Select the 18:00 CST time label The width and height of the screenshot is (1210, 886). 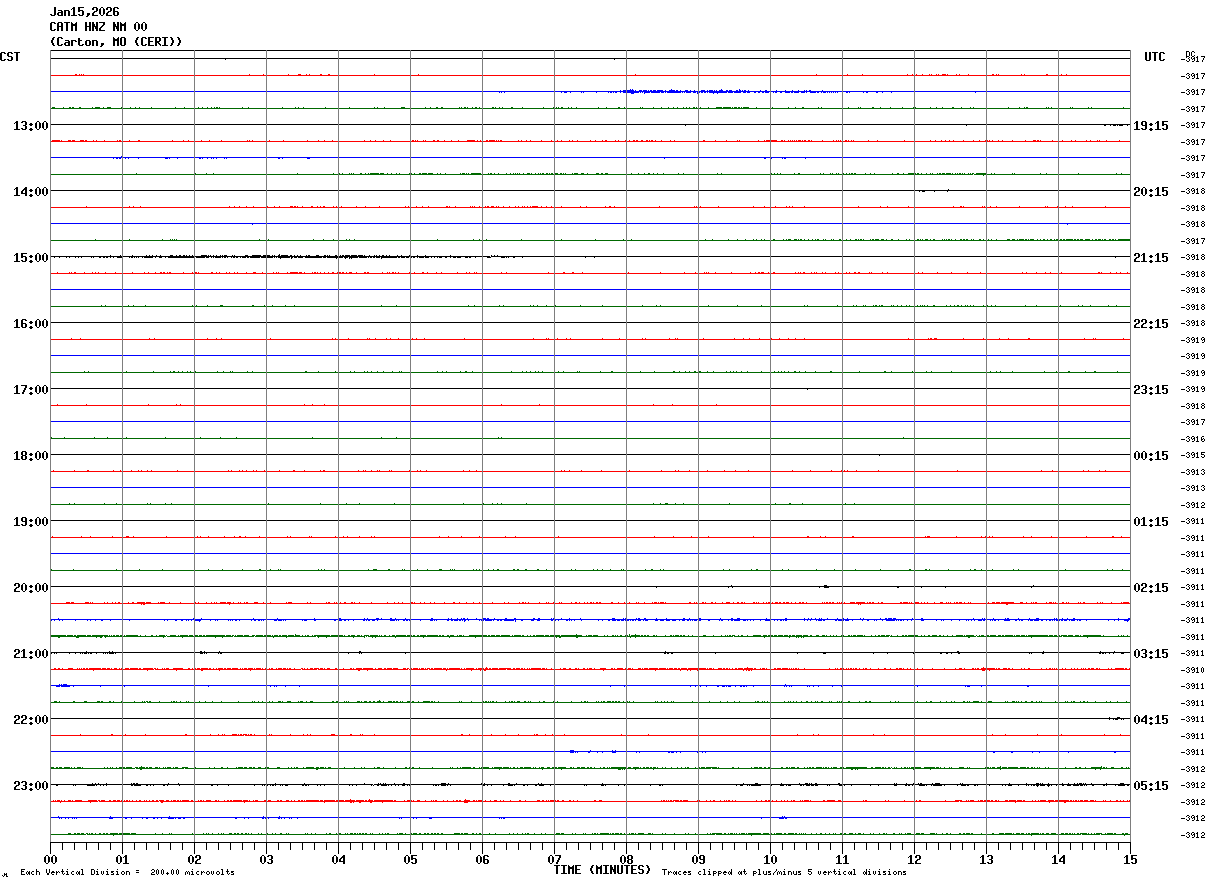(x=30, y=456)
